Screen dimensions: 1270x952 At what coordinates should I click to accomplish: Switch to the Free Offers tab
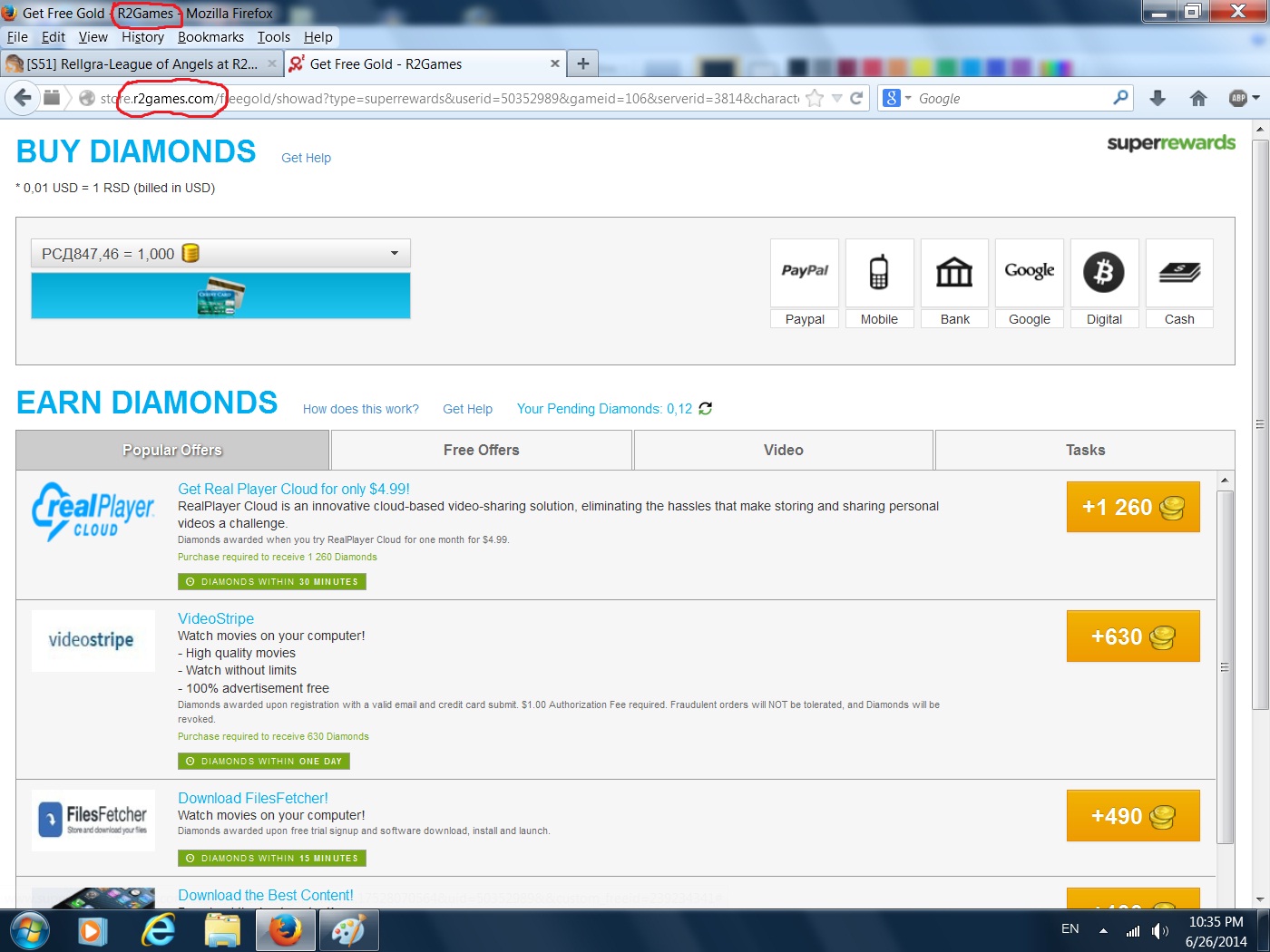[x=481, y=450]
